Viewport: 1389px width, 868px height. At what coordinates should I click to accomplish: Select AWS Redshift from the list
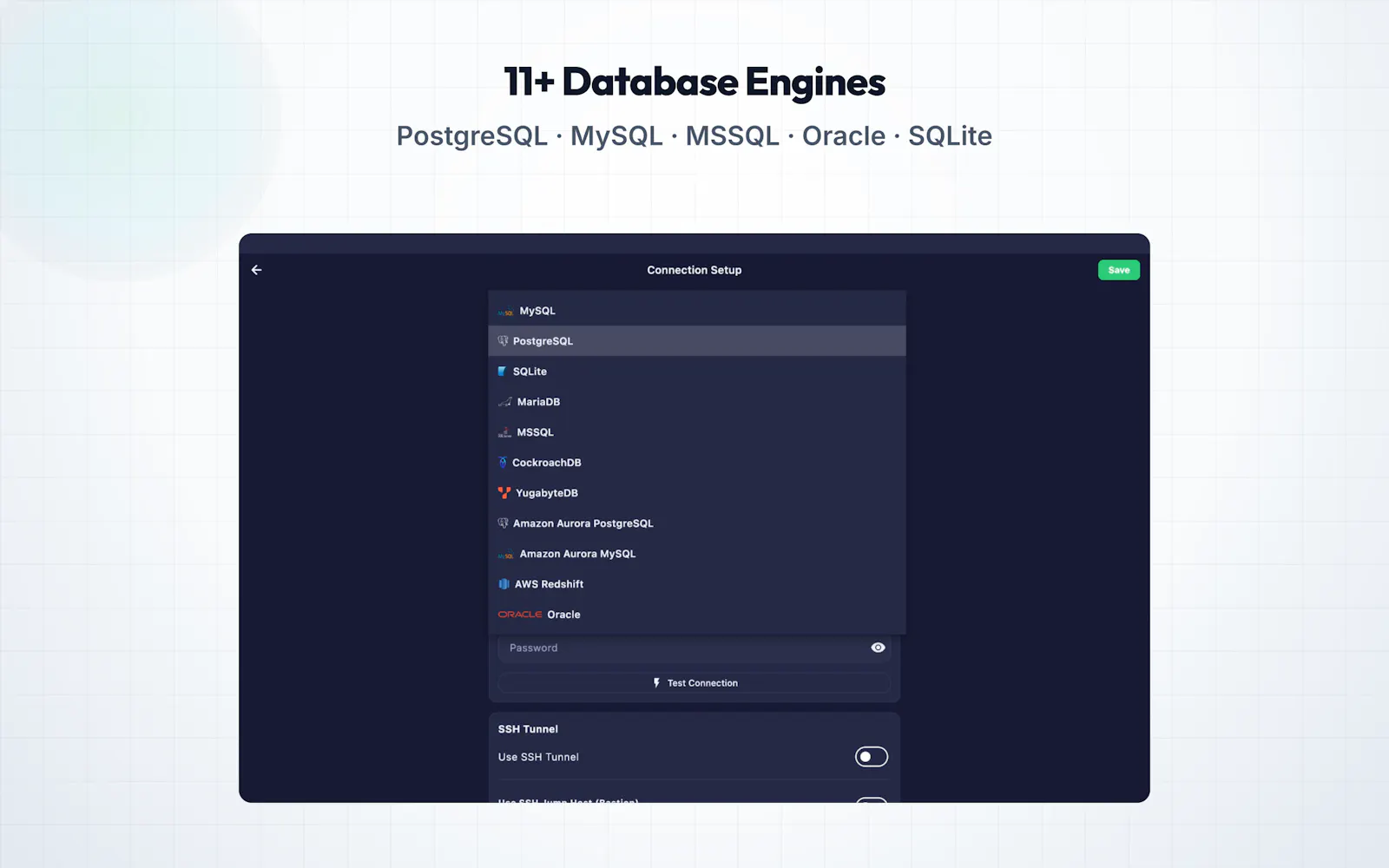pos(696,584)
